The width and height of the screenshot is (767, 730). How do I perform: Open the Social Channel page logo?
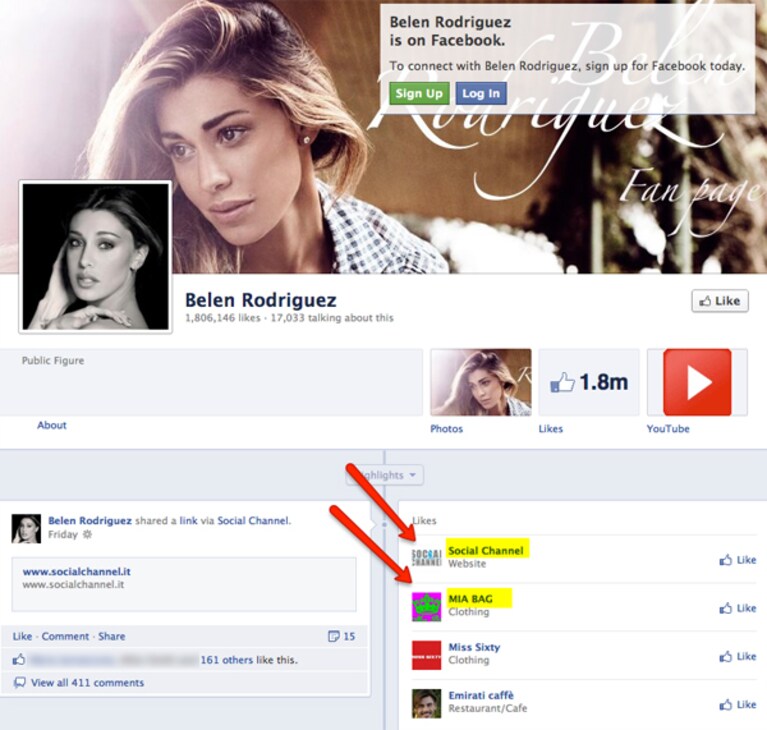click(427, 558)
